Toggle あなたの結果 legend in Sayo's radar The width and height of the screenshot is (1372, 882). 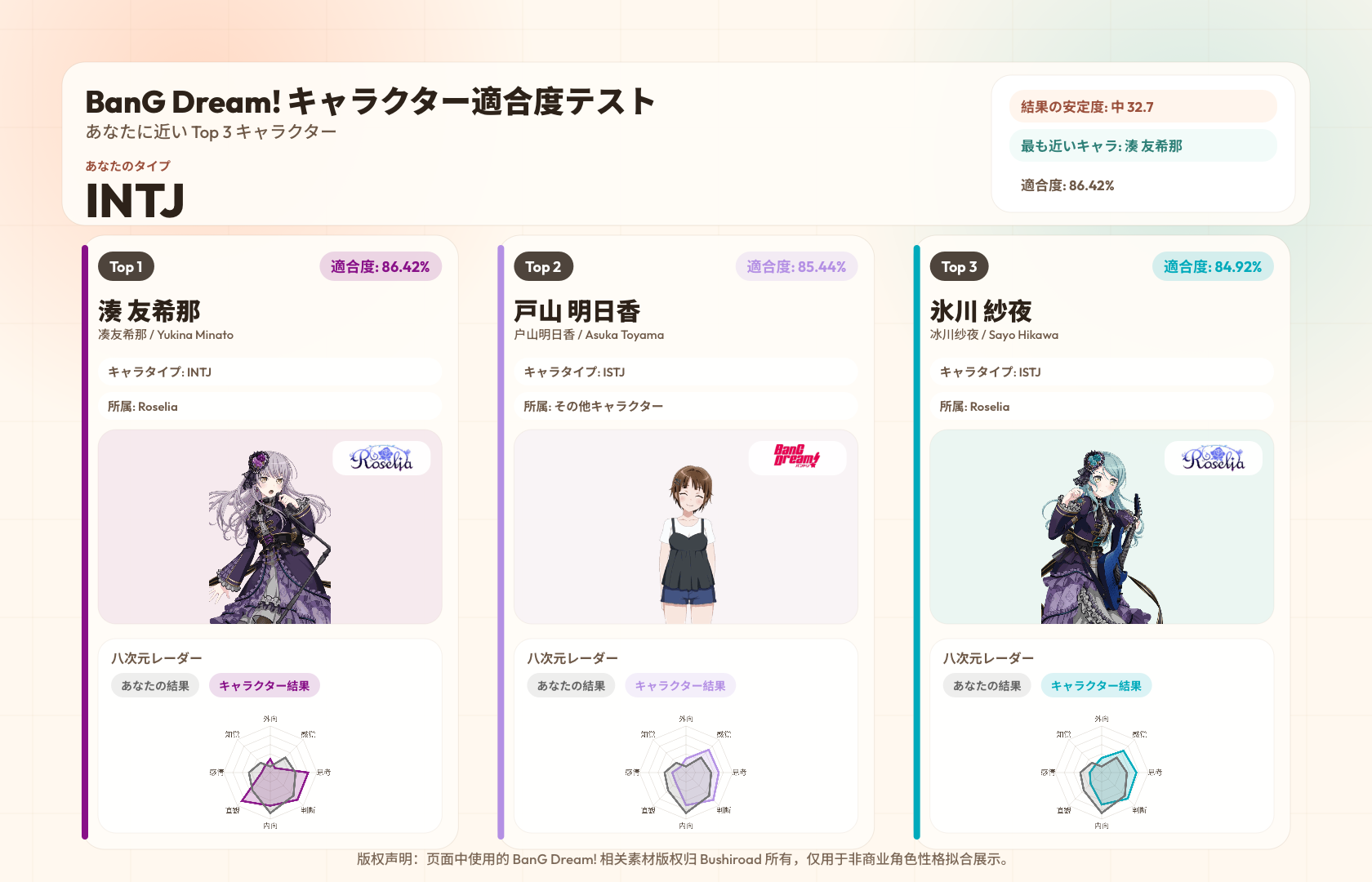point(987,686)
